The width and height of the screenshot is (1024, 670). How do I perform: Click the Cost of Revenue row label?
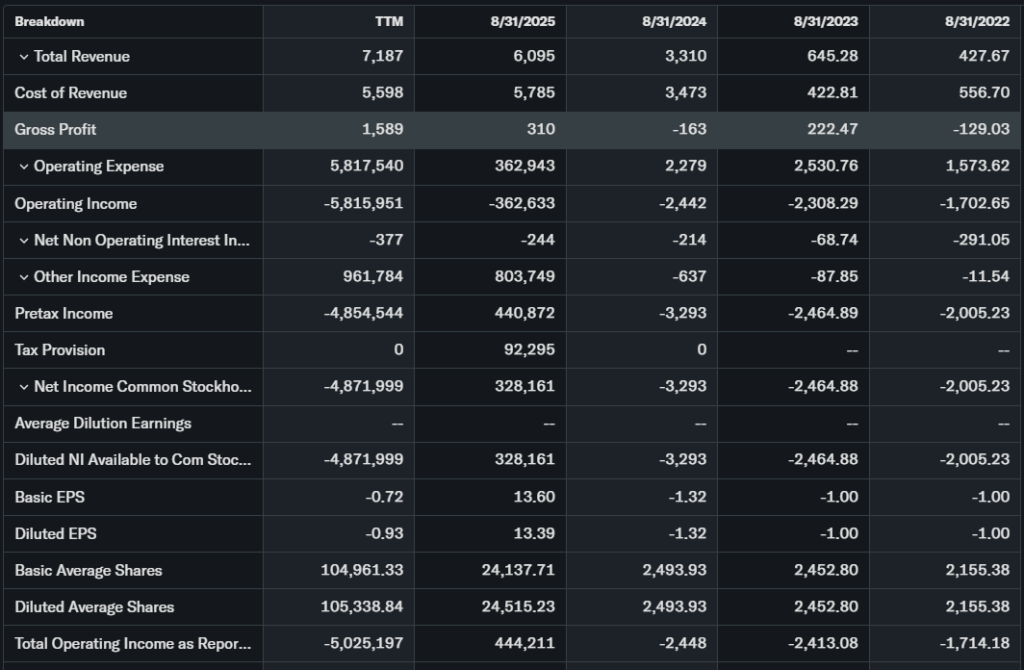[71, 93]
